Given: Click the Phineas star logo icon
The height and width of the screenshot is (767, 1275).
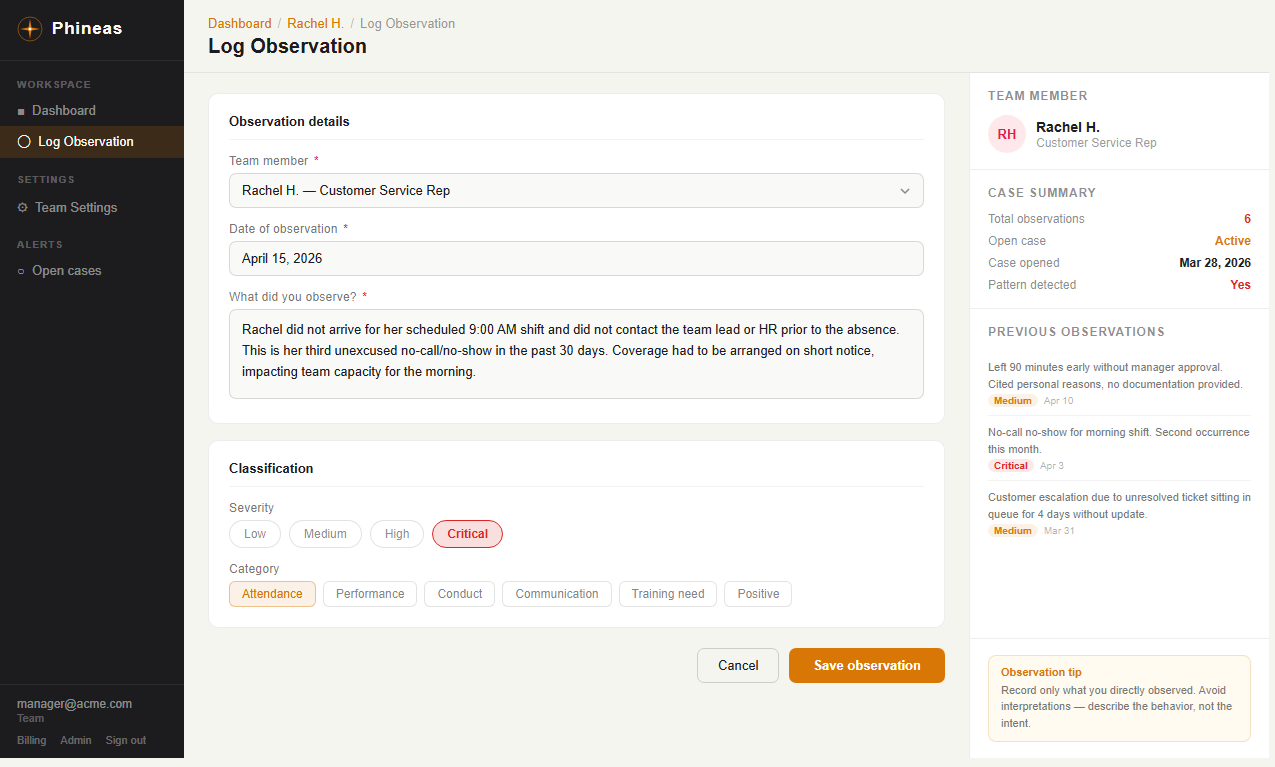Looking at the screenshot, I should click(30, 29).
